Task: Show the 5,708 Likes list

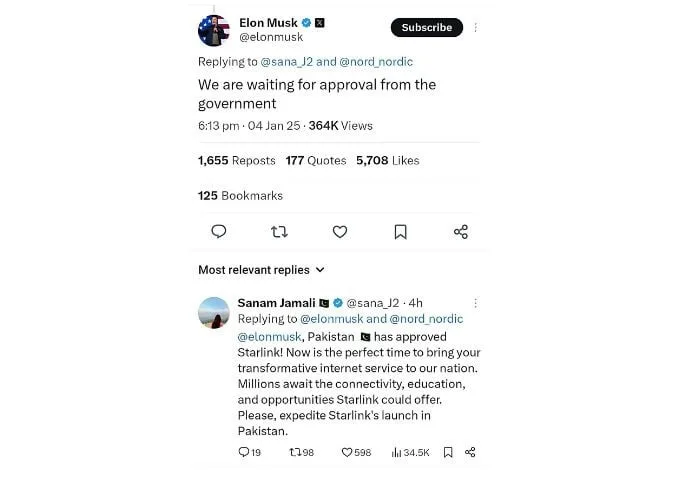Action: (388, 160)
